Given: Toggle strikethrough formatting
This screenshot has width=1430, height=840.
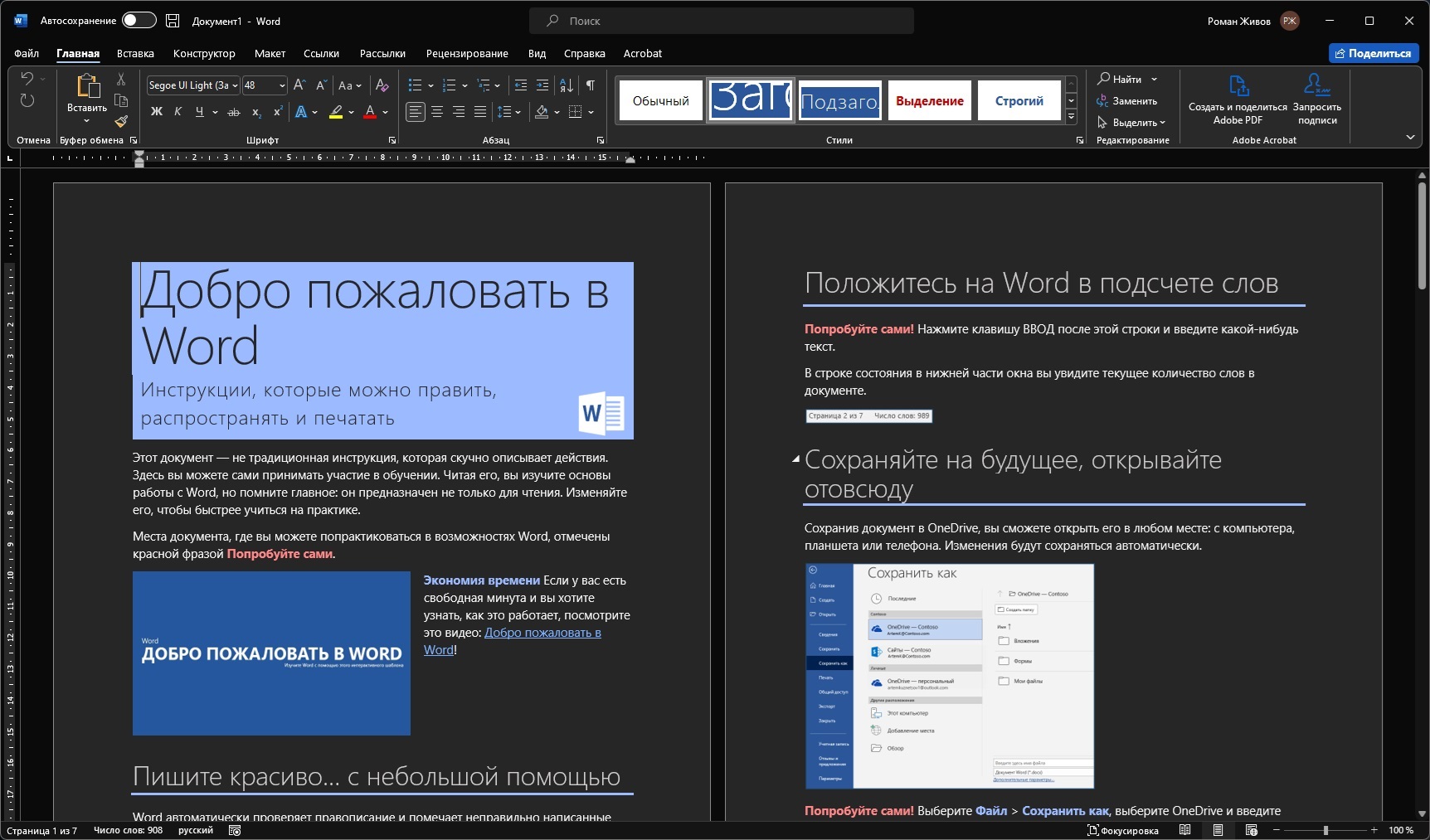Looking at the screenshot, I should click(x=234, y=112).
